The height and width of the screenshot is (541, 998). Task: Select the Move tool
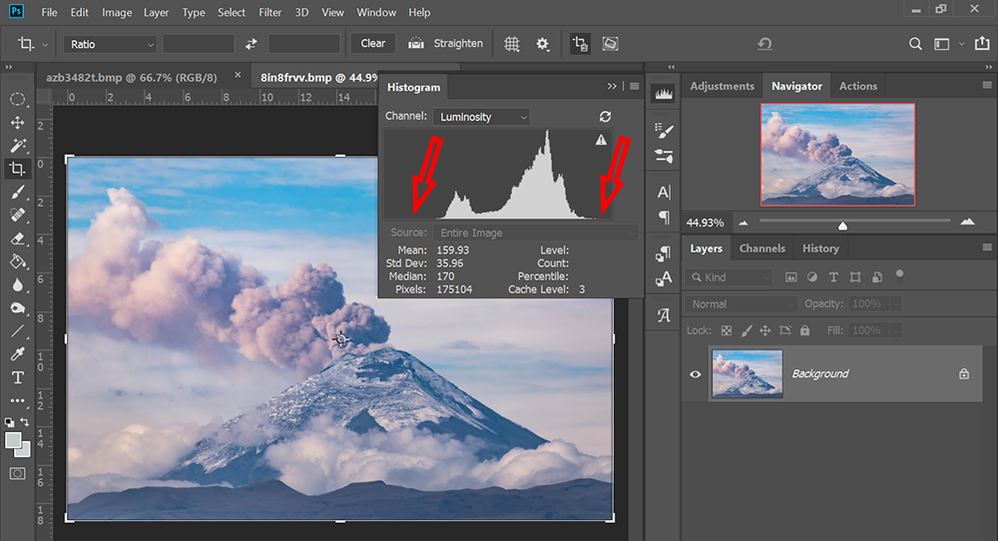(x=18, y=122)
